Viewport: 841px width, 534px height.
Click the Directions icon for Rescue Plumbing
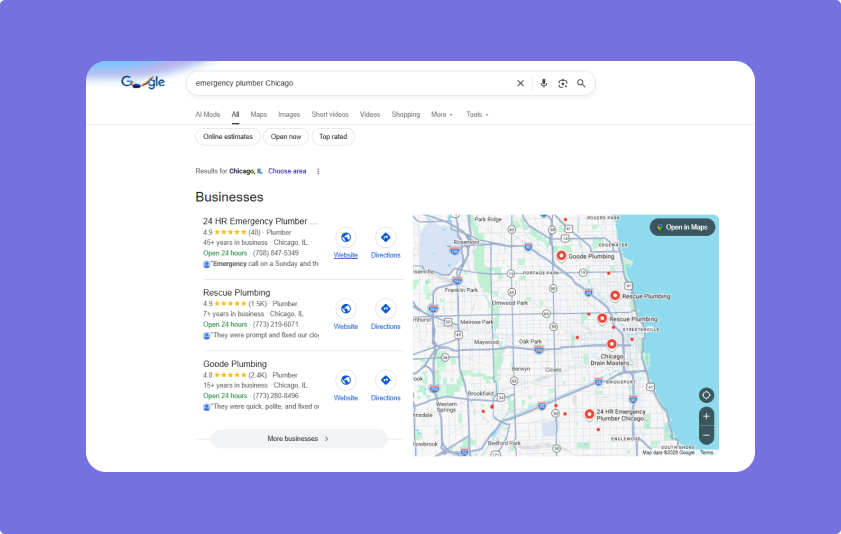point(386,308)
